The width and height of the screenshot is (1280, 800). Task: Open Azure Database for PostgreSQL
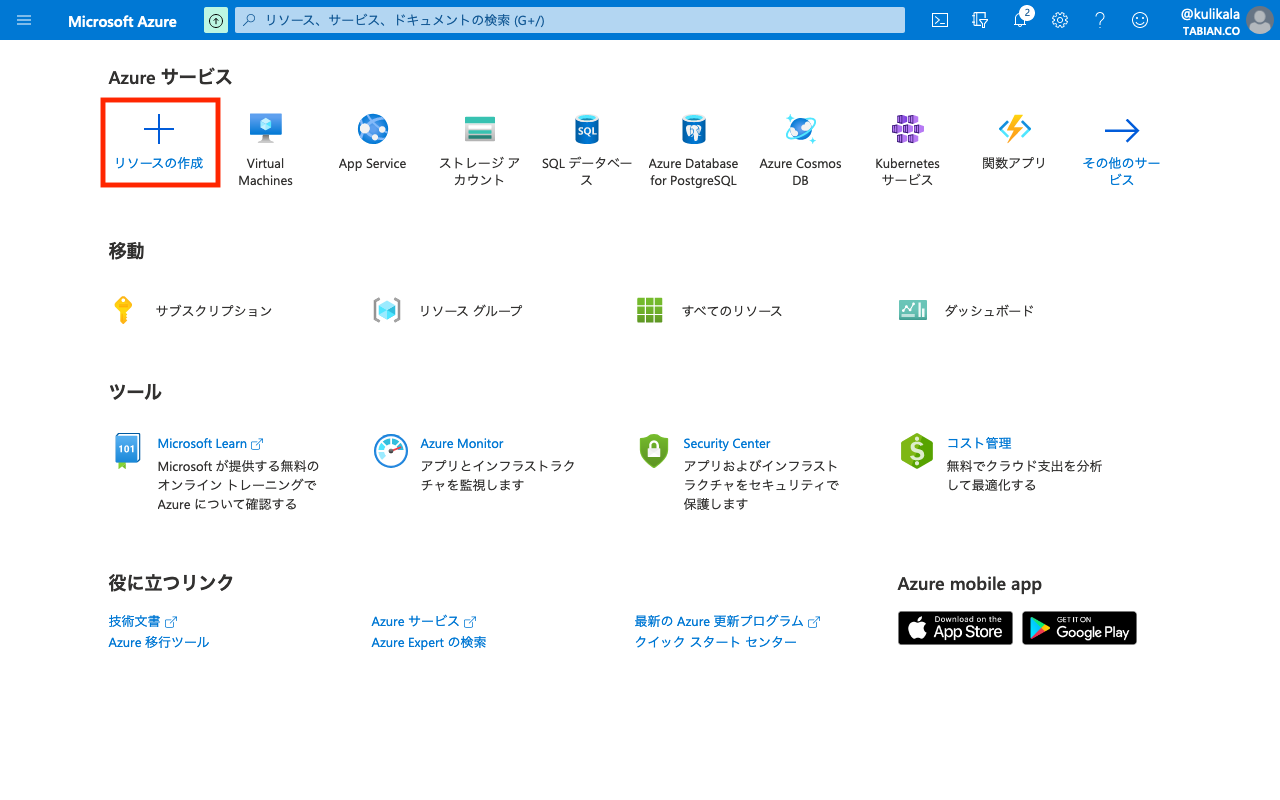point(693,150)
